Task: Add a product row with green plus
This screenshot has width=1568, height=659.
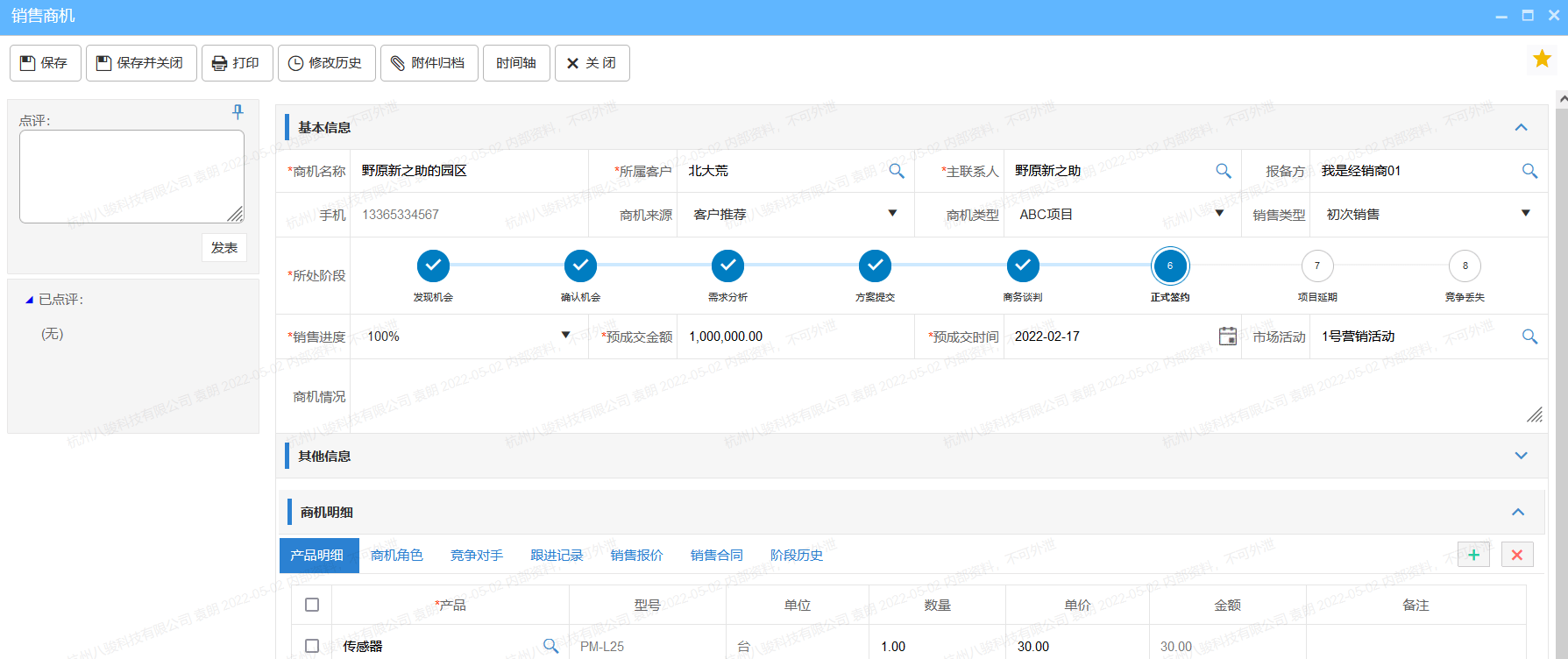Action: click(x=1473, y=555)
